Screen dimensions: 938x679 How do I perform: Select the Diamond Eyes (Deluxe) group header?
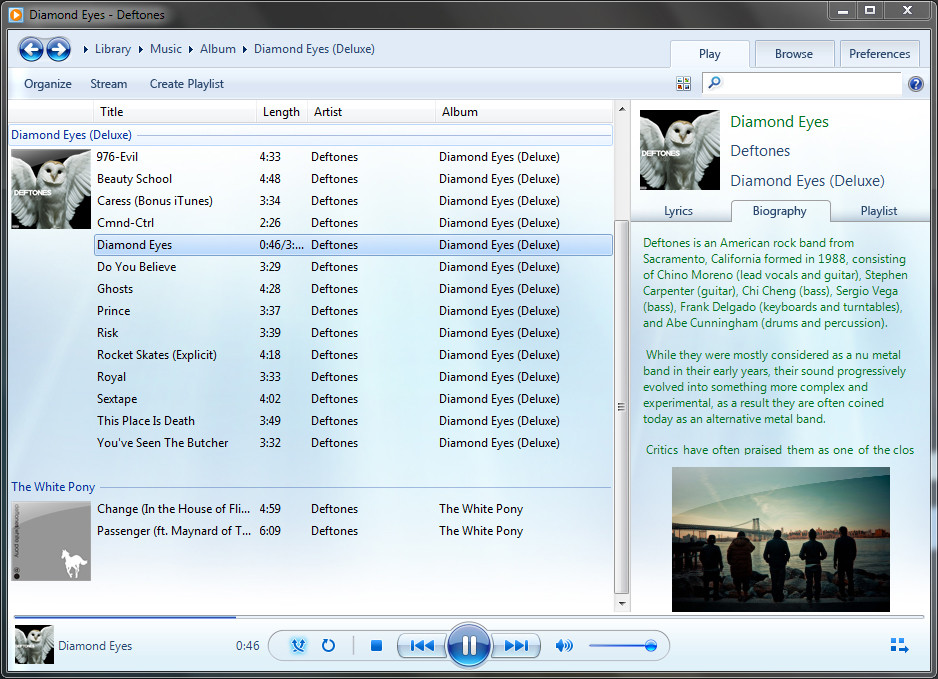pyautogui.click(x=311, y=135)
